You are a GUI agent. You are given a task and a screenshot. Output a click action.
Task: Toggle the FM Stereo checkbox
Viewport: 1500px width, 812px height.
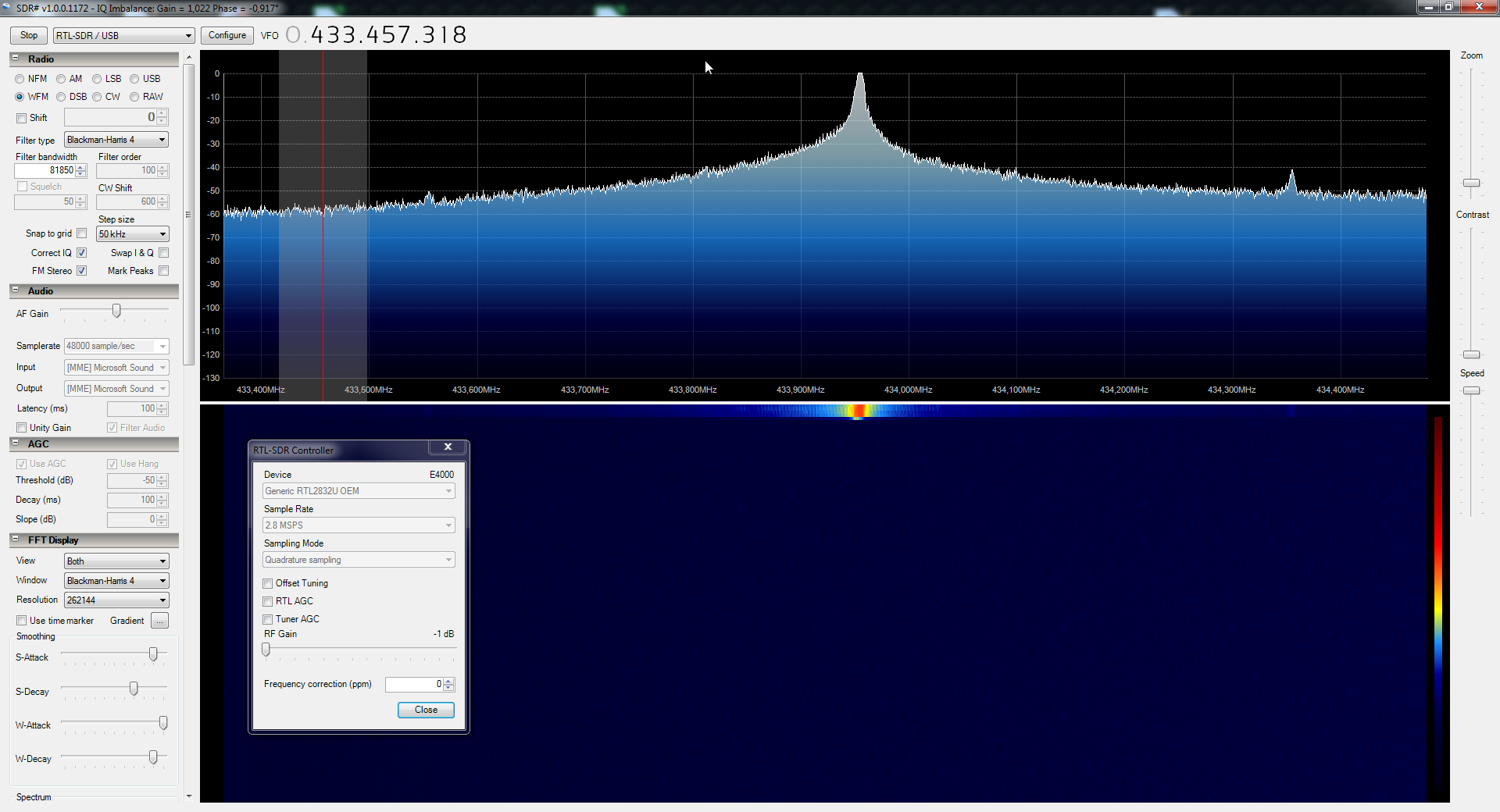(81, 271)
